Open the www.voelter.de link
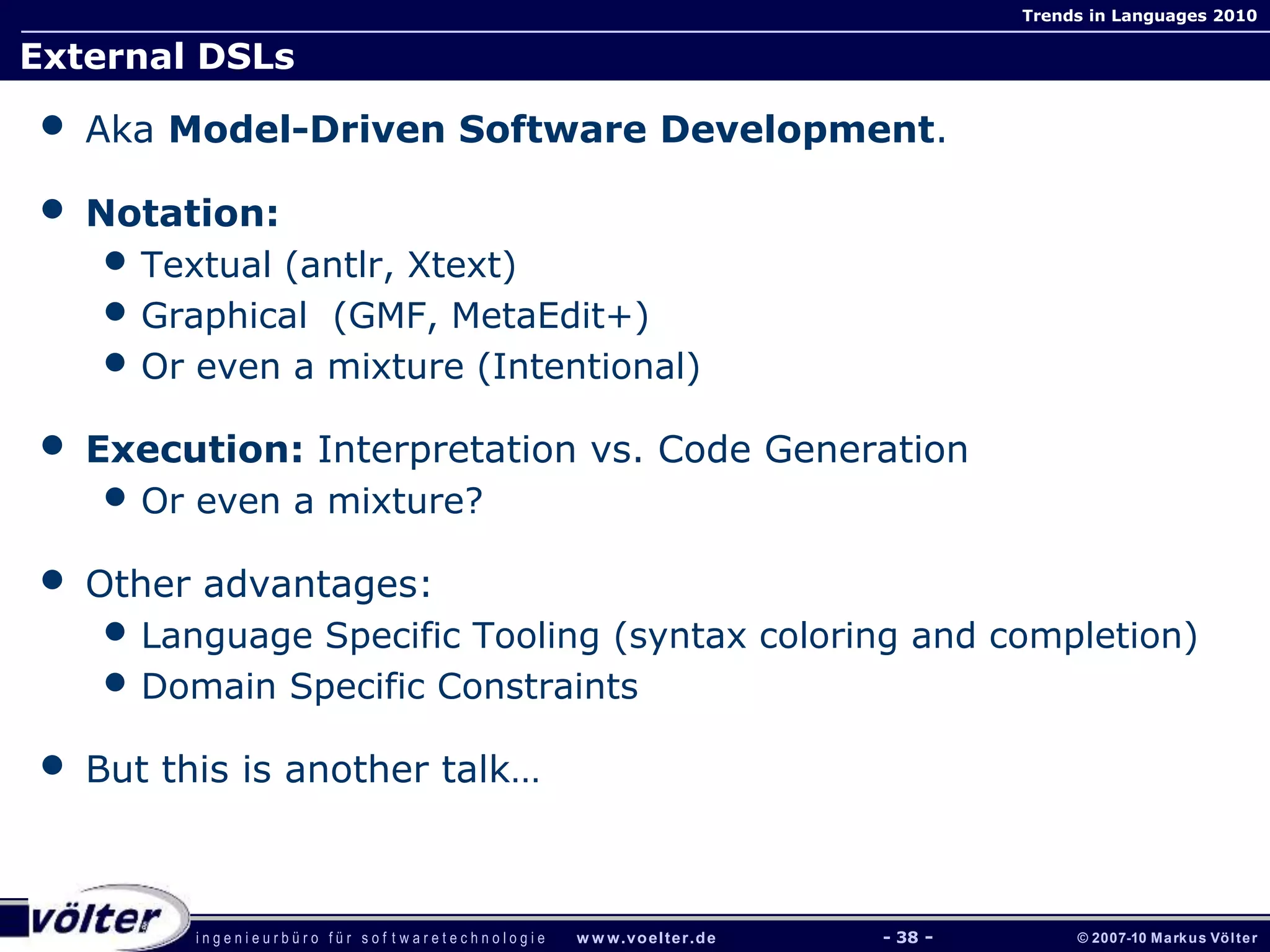The image size is (1270, 952). pos(646,938)
